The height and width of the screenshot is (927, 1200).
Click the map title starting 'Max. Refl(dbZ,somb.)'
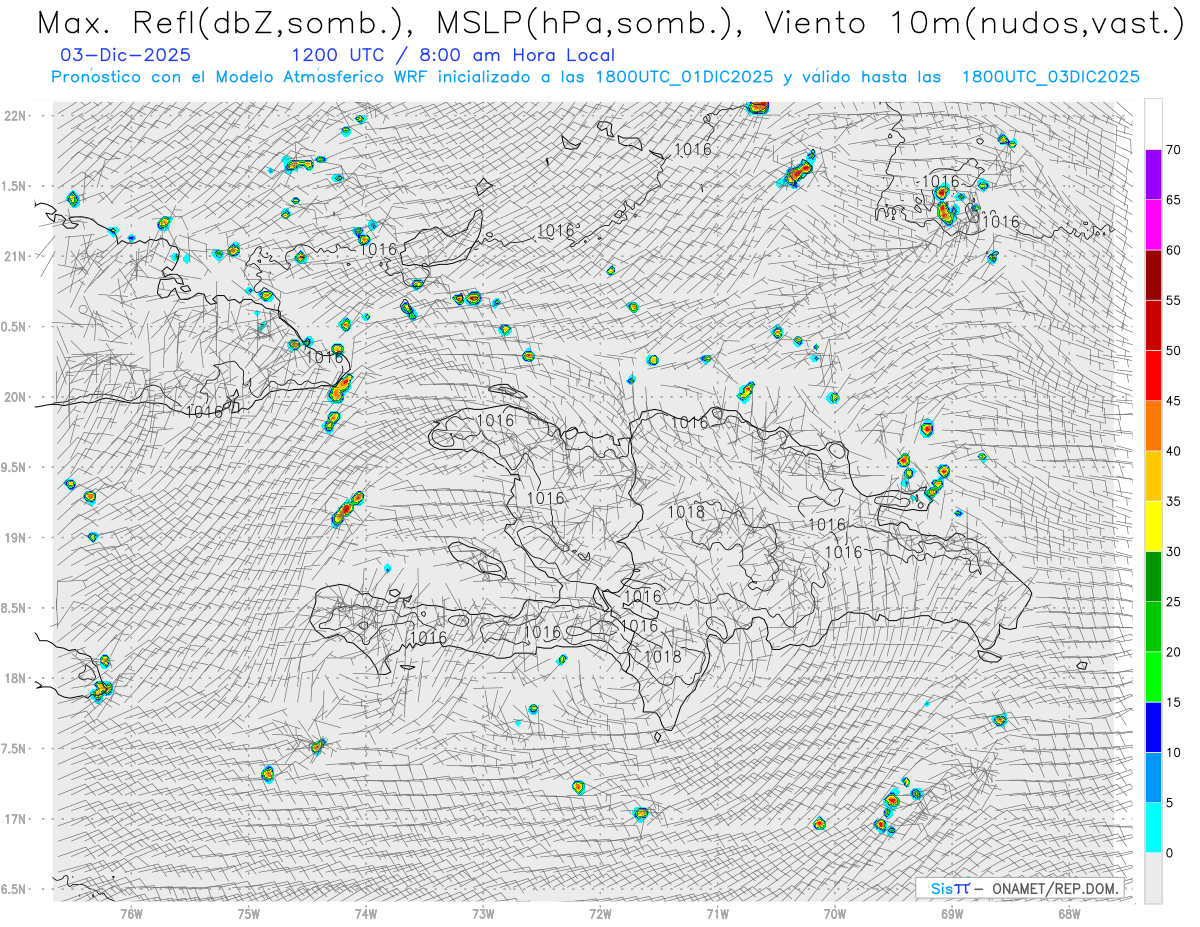pos(609,23)
